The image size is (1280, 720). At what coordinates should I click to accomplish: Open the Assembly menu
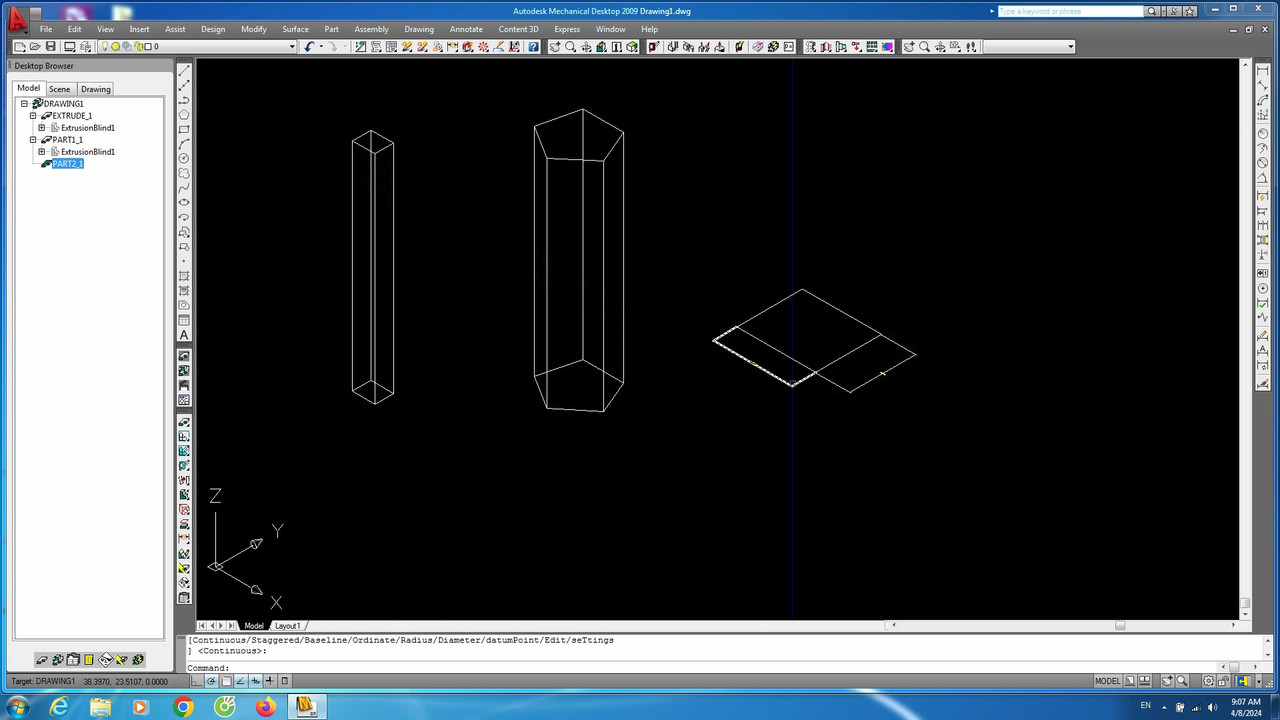coord(371,29)
